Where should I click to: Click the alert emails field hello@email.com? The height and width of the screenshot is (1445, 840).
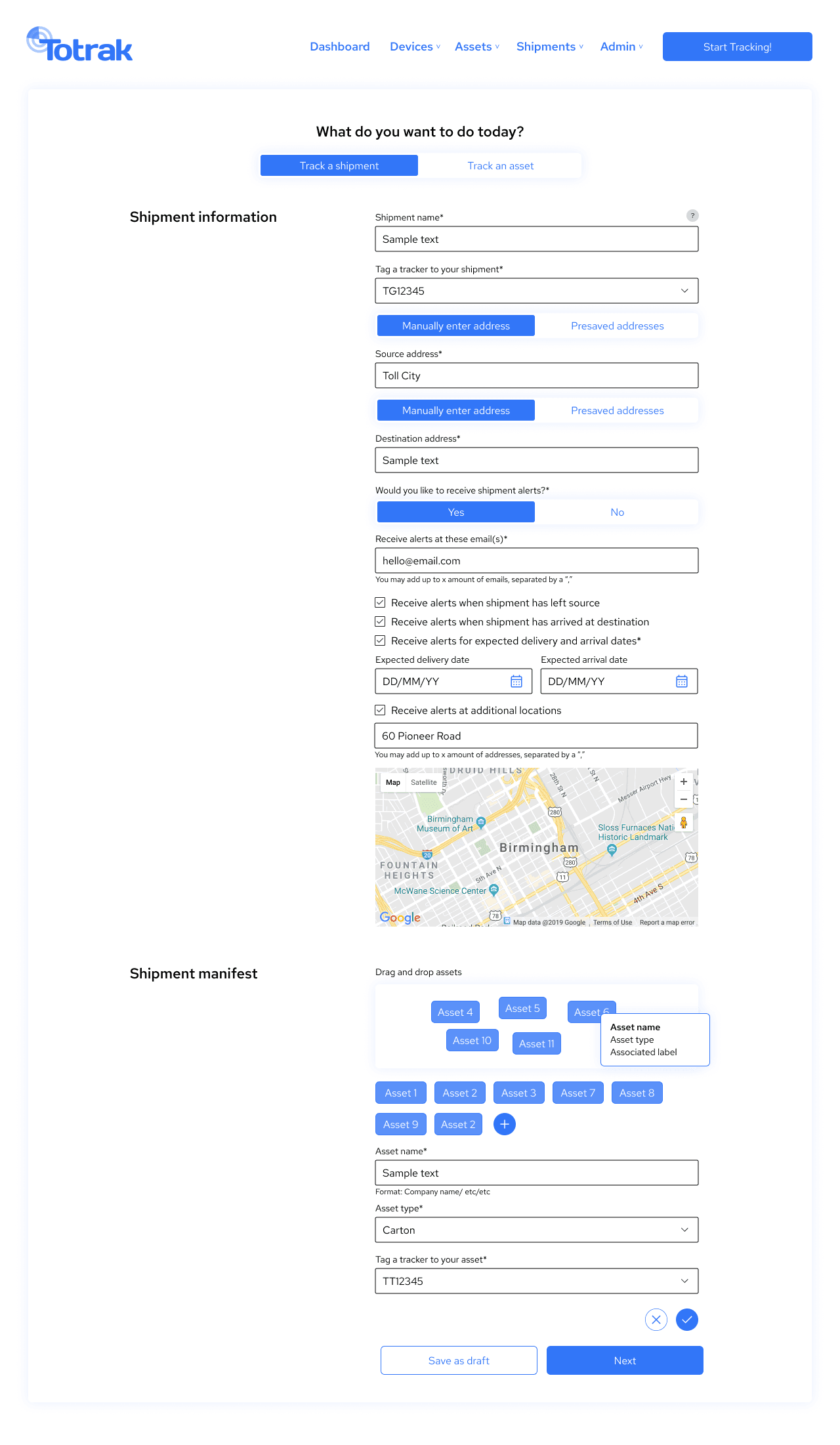pyautogui.click(x=537, y=560)
